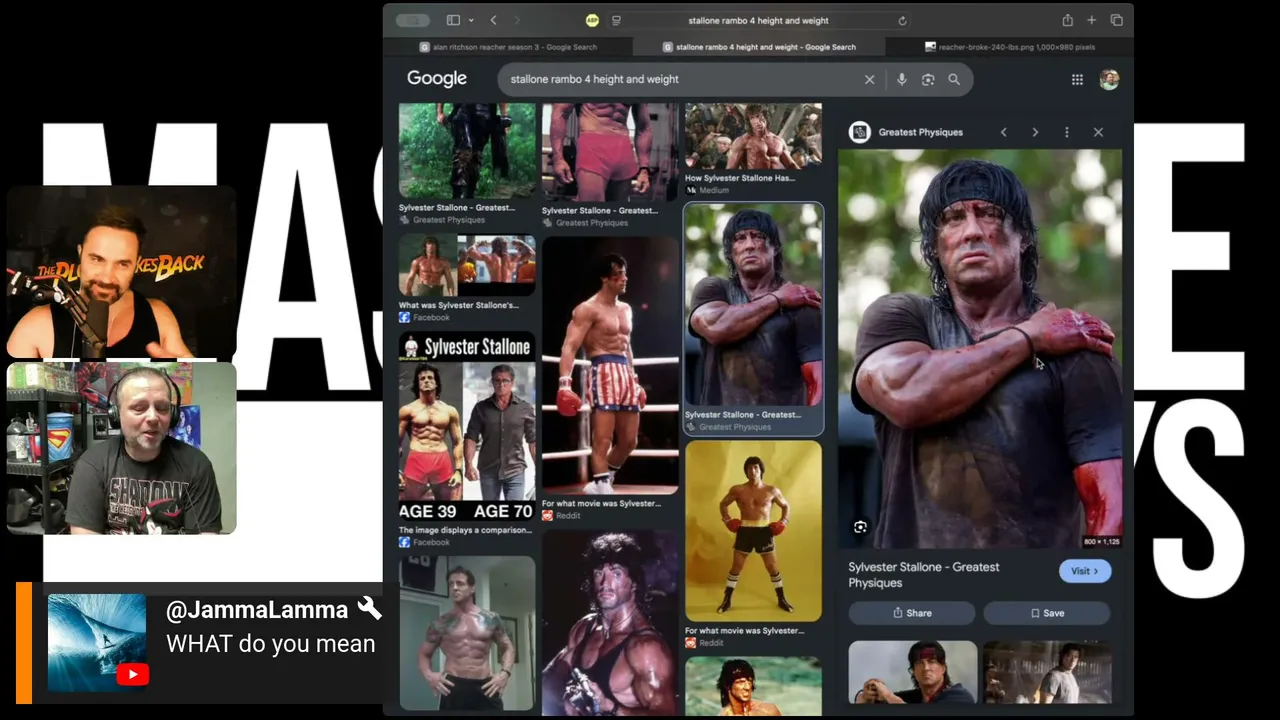Focus the Safari address bar
Screen dimensions: 1280x720
click(759, 20)
